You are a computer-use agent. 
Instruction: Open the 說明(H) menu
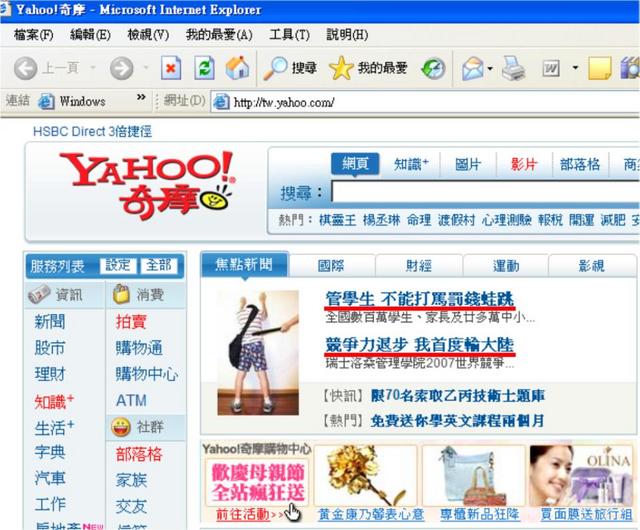point(347,35)
